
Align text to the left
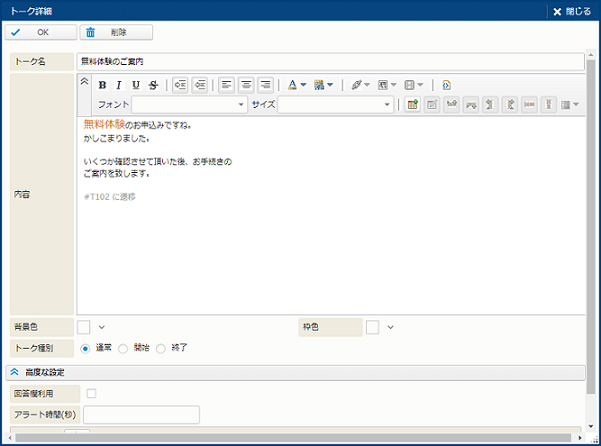click(x=227, y=85)
